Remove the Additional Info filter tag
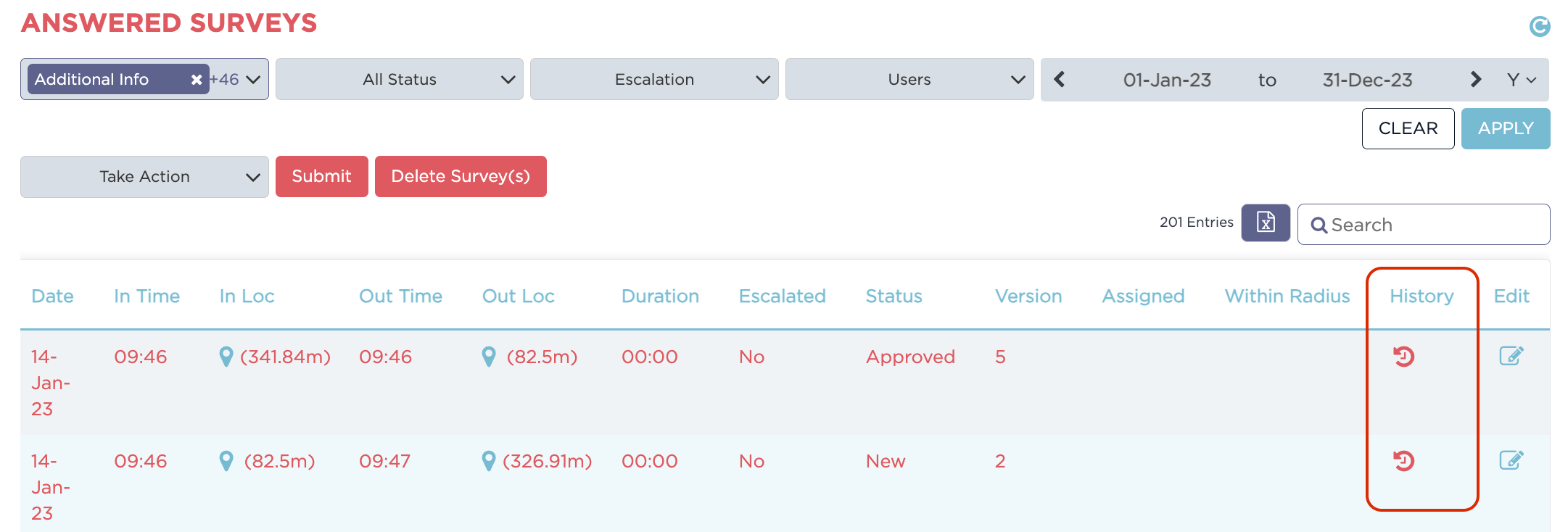The width and height of the screenshot is (1568, 532). 196,80
